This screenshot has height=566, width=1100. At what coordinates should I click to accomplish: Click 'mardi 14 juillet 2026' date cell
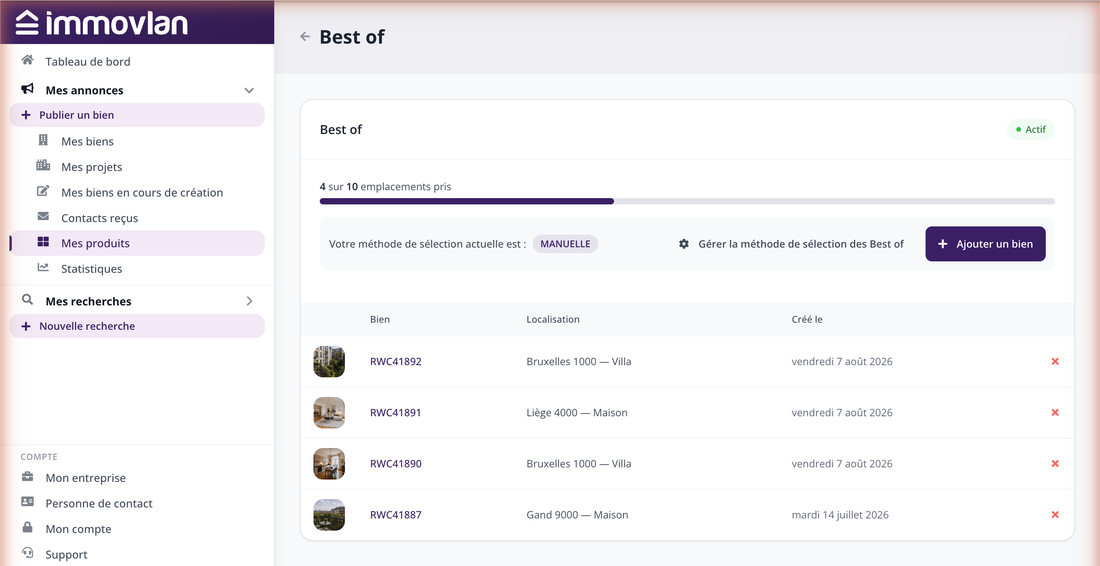click(840, 515)
